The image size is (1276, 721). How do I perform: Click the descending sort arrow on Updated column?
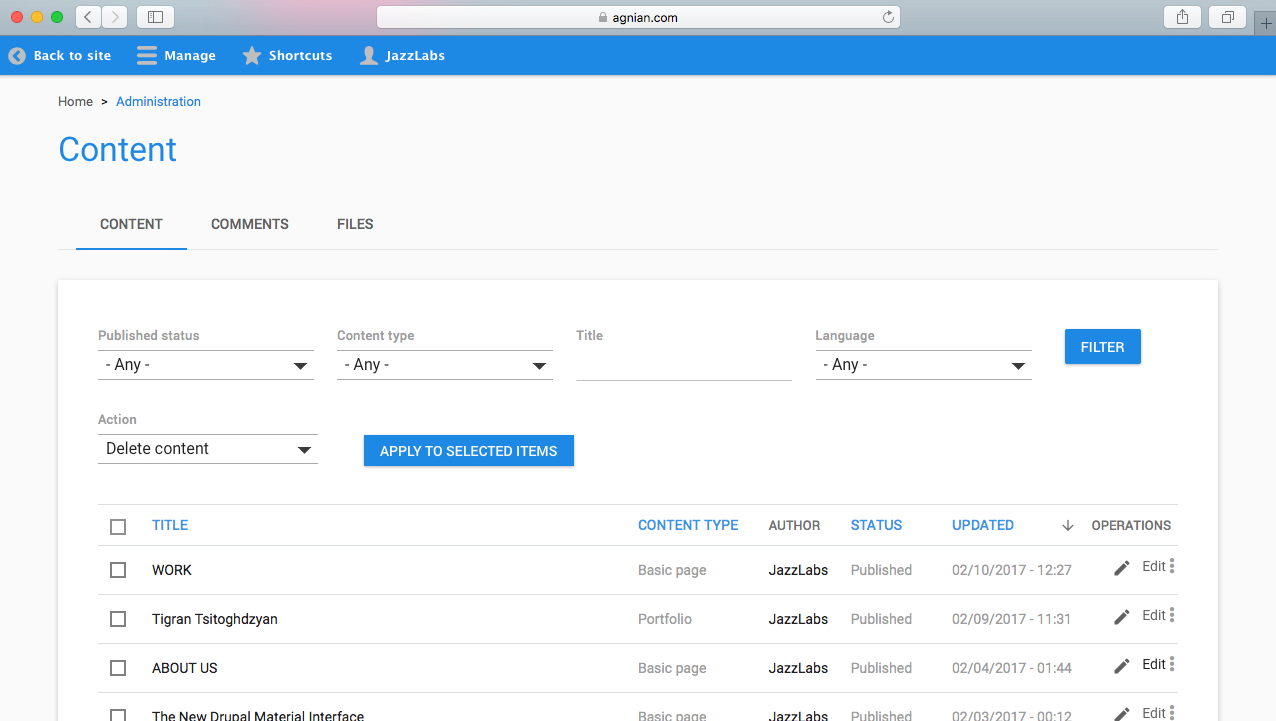1067,525
